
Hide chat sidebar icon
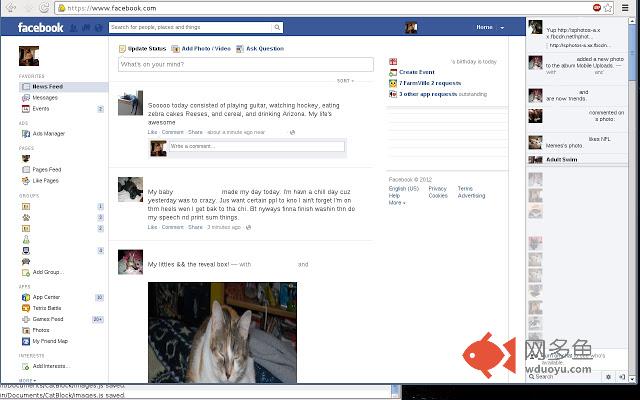(622, 377)
